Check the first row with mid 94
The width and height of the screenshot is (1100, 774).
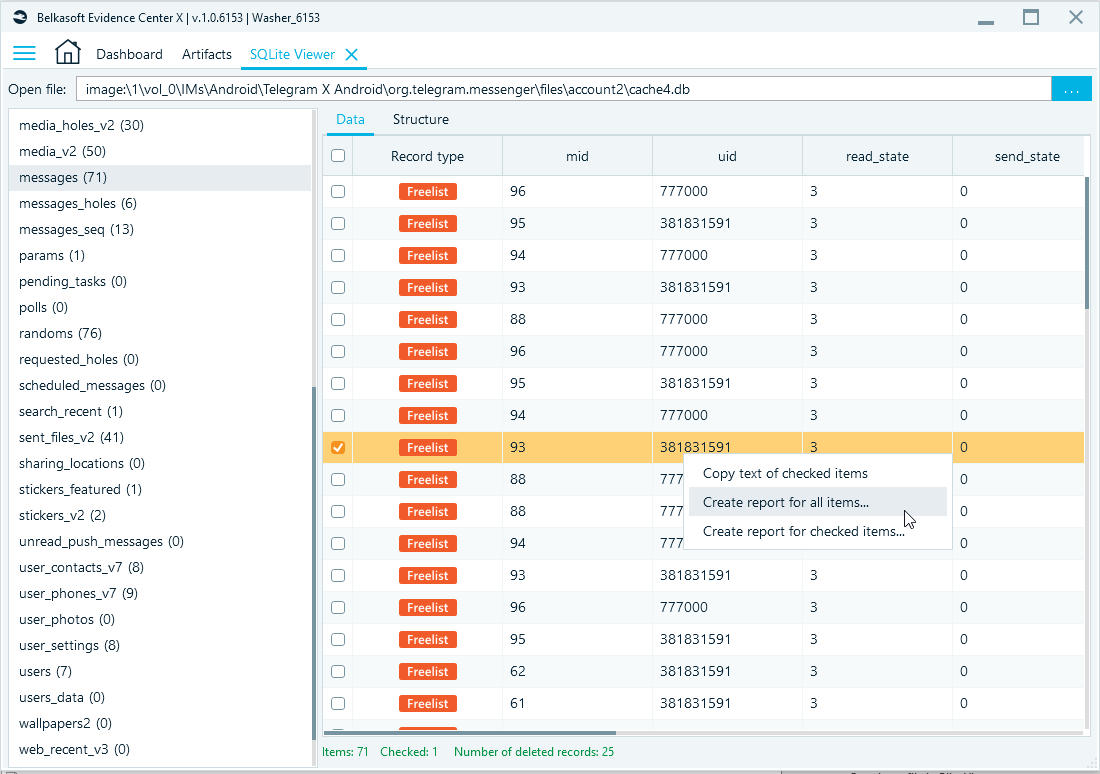tap(338, 255)
